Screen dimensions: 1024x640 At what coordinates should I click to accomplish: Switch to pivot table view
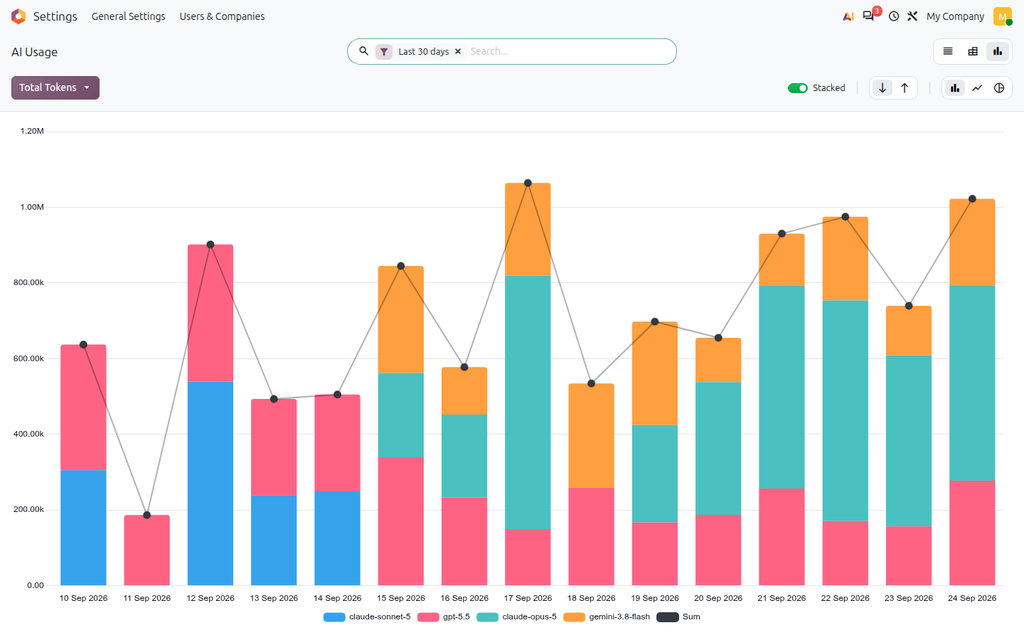click(972, 52)
